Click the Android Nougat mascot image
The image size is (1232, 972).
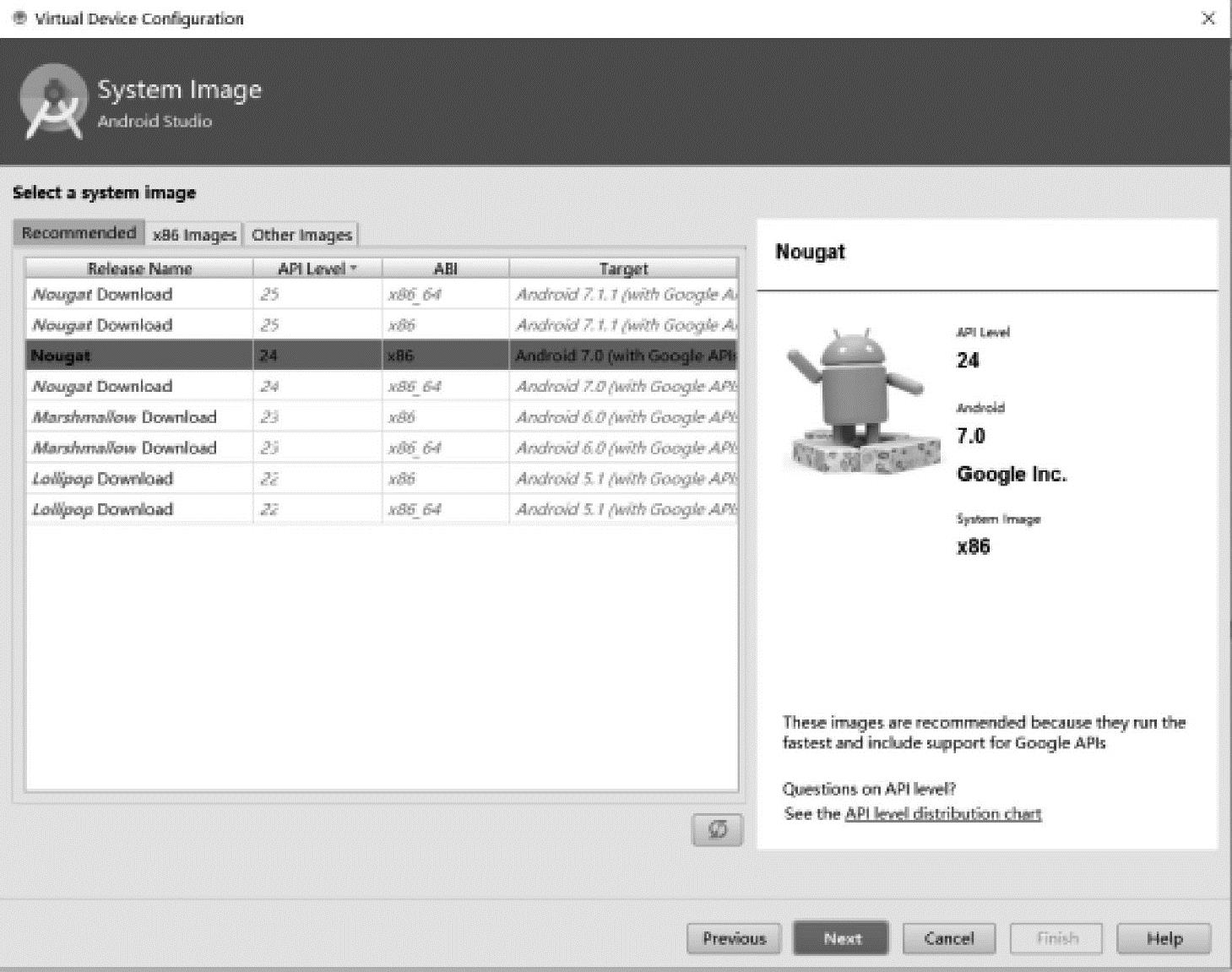click(x=862, y=399)
